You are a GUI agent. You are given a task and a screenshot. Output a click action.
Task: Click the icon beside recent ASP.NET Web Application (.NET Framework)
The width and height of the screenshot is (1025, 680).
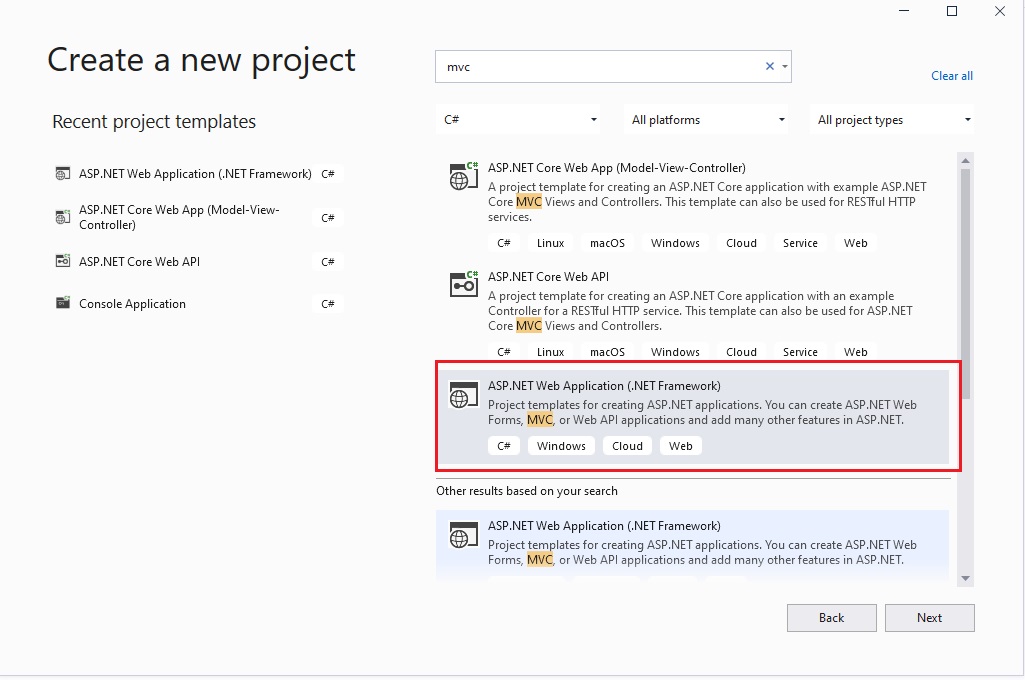pyautogui.click(x=63, y=174)
